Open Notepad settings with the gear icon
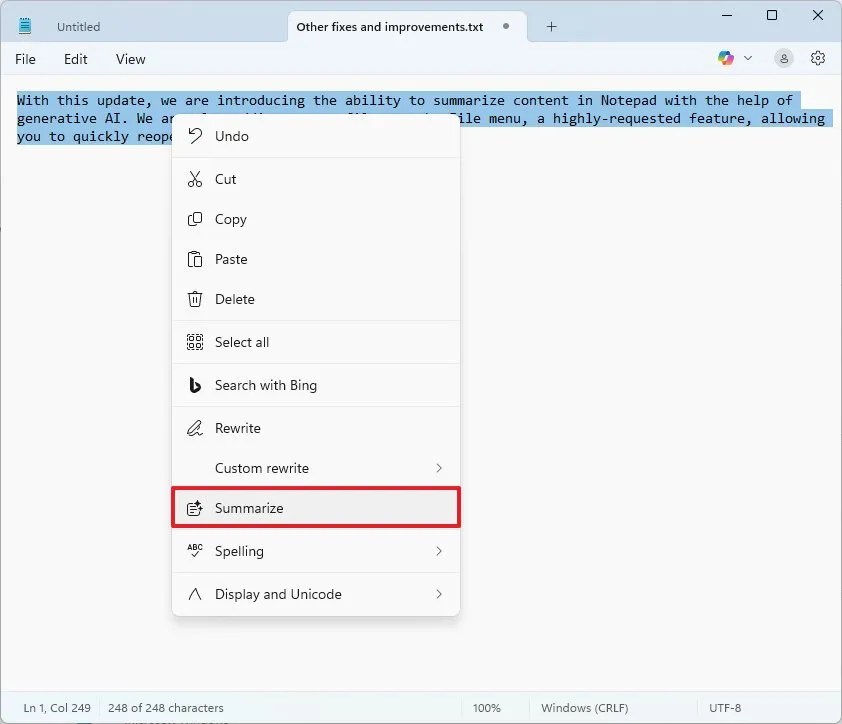Viewport: 842px width, 724px height. (x=818, y=58)
